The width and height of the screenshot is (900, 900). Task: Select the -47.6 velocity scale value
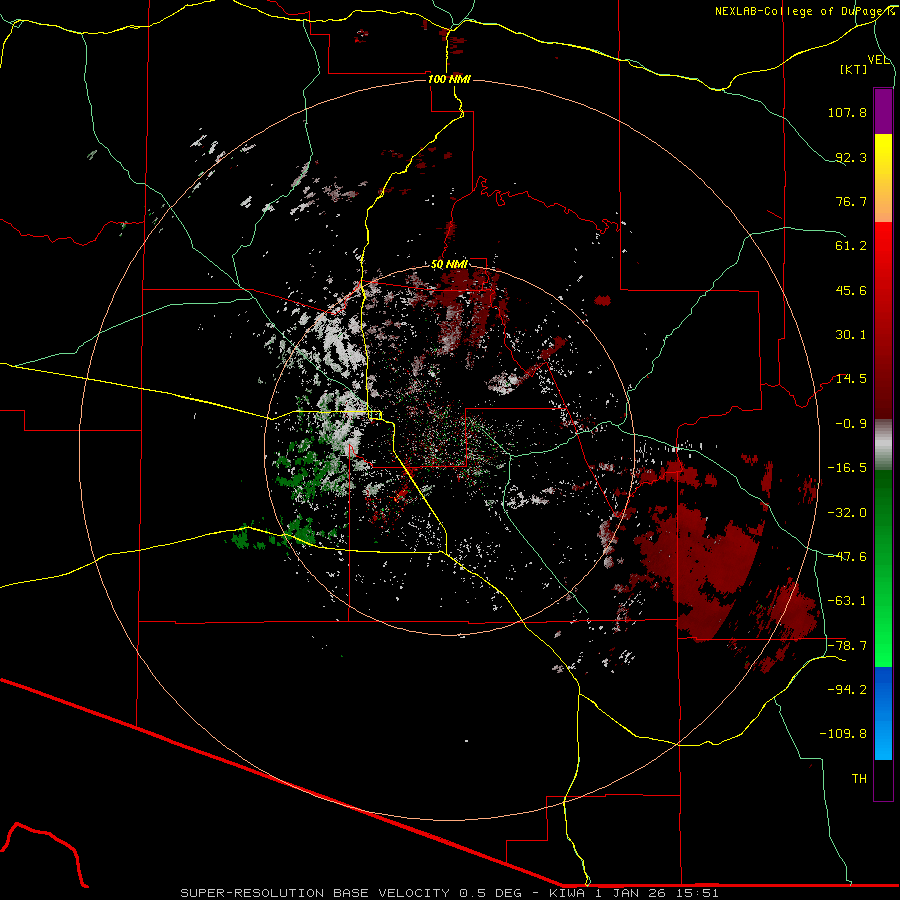click(x=847, y=557)
